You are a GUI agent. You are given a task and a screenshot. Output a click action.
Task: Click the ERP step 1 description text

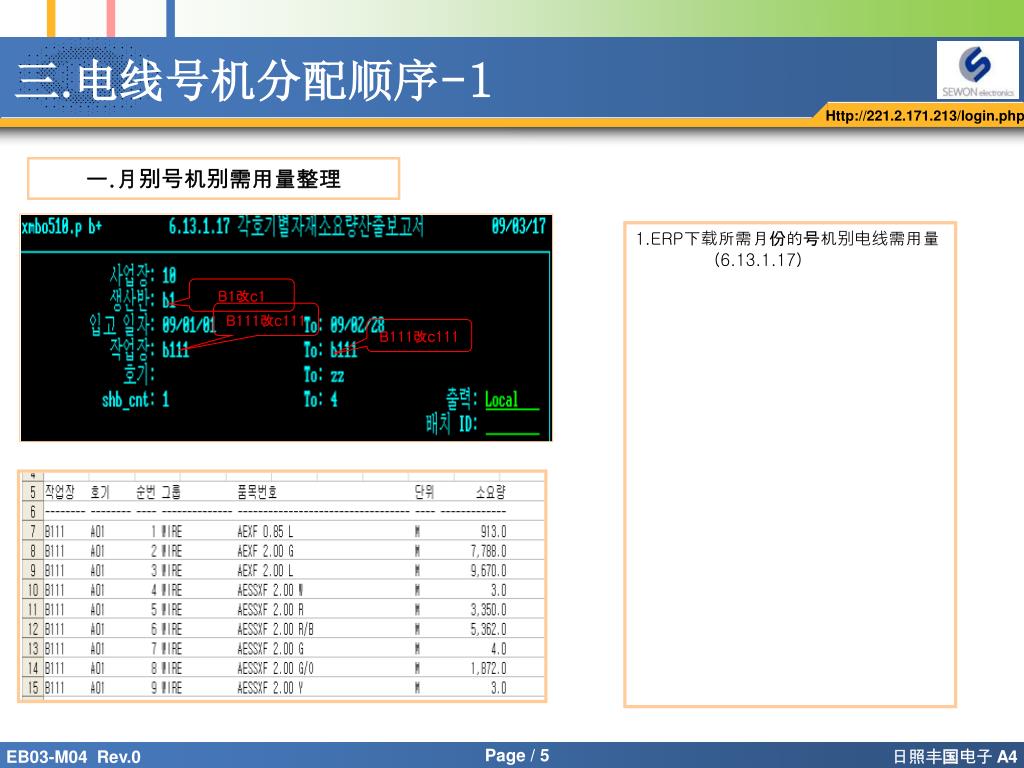click(787, 249)
